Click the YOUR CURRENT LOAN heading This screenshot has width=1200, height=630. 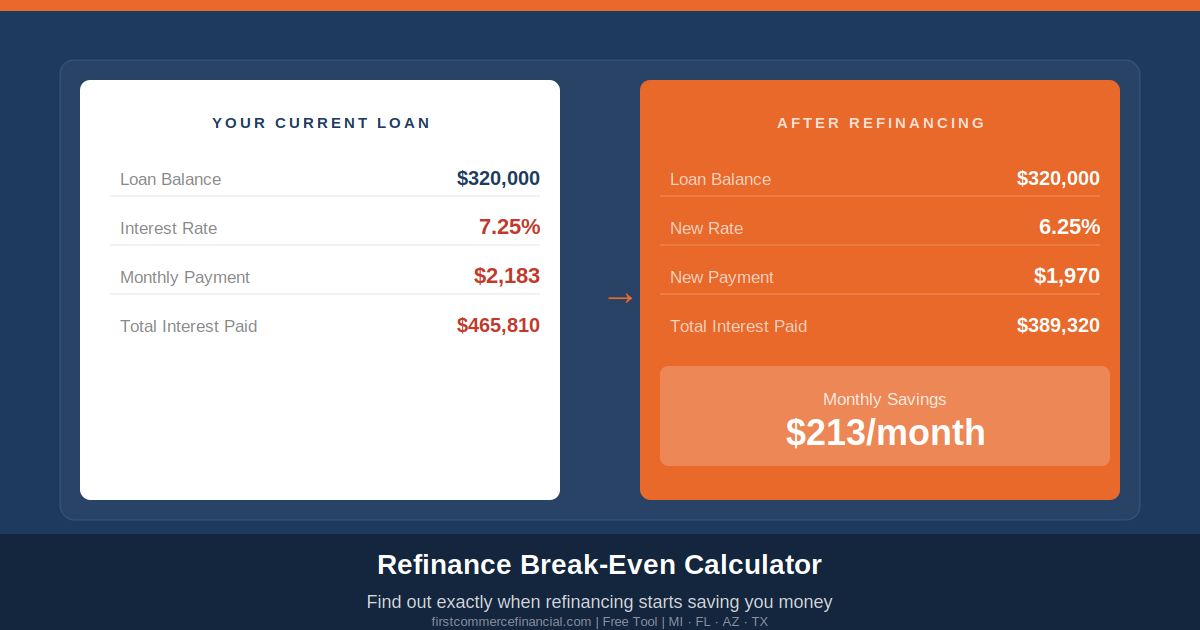[x=321, y=123]
